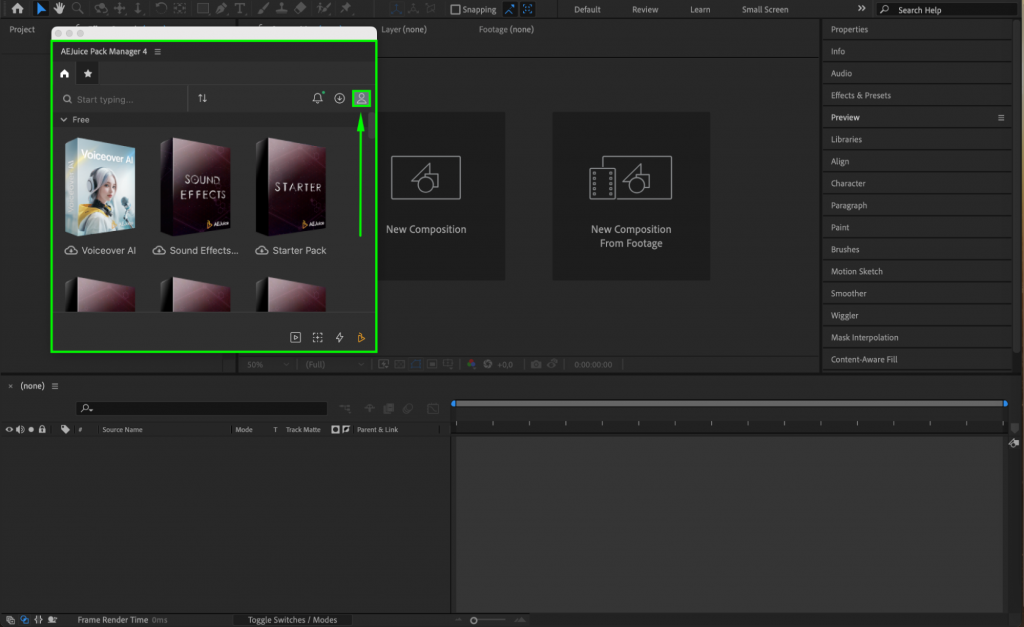
Task: Click the lightning icon at AEJuice panel bottom
Action: click(338, 337)
